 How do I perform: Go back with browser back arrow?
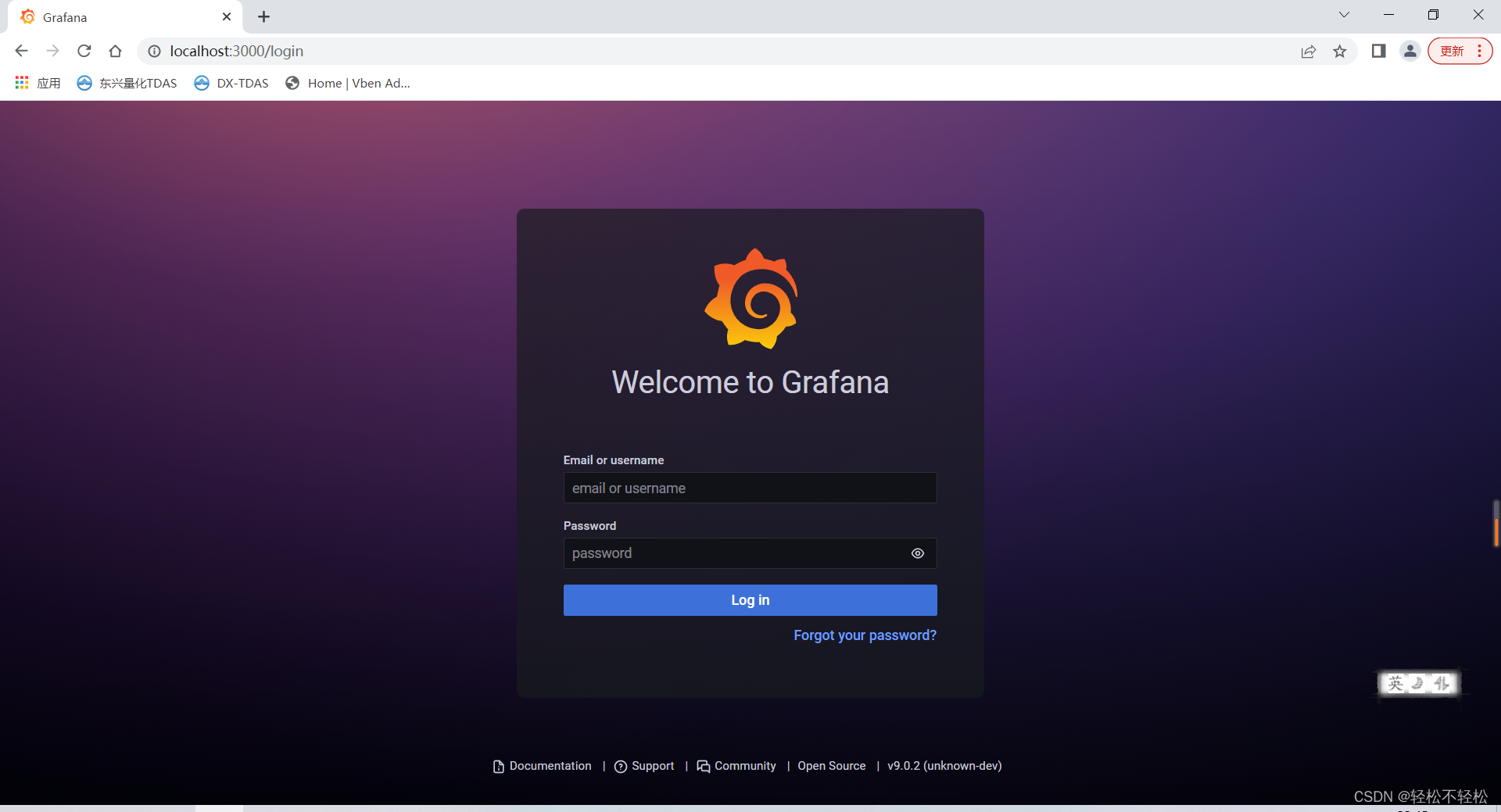click(21, 51)
